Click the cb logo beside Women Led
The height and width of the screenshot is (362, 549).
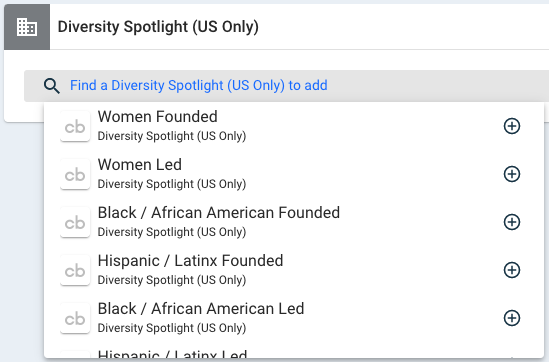click(x=75, y=174)
